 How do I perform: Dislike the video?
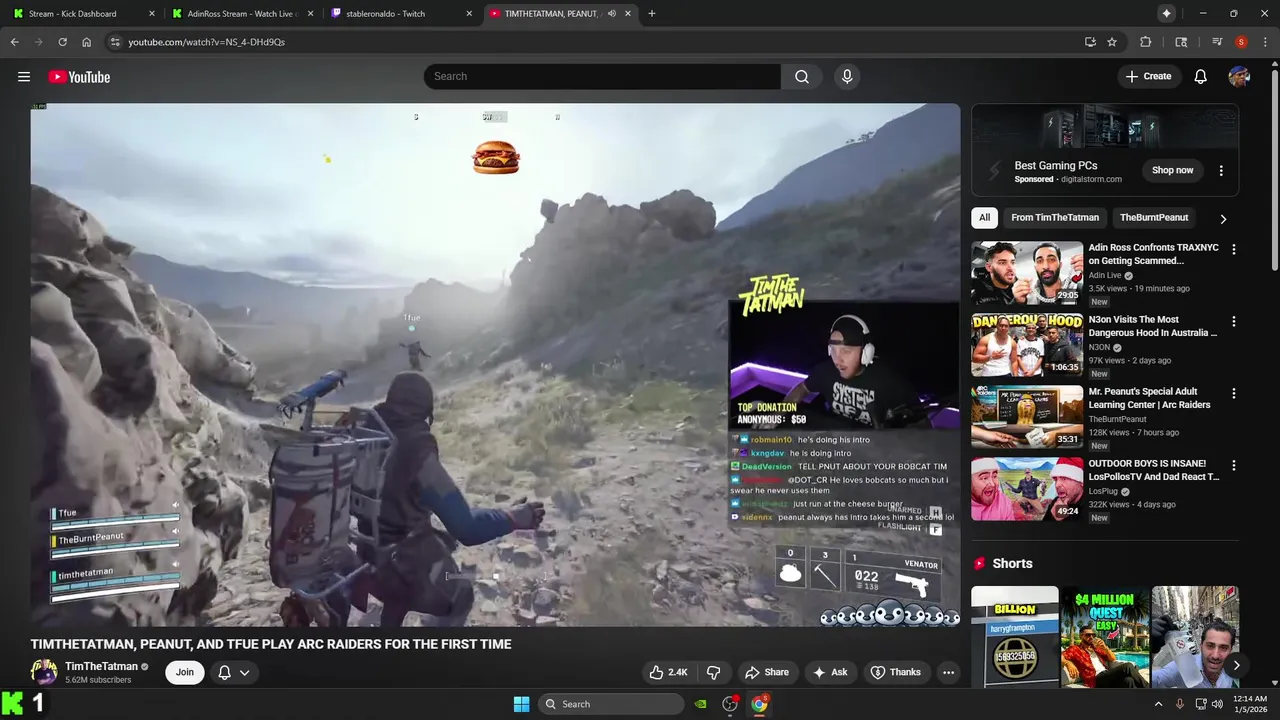(x=714, y=672)
